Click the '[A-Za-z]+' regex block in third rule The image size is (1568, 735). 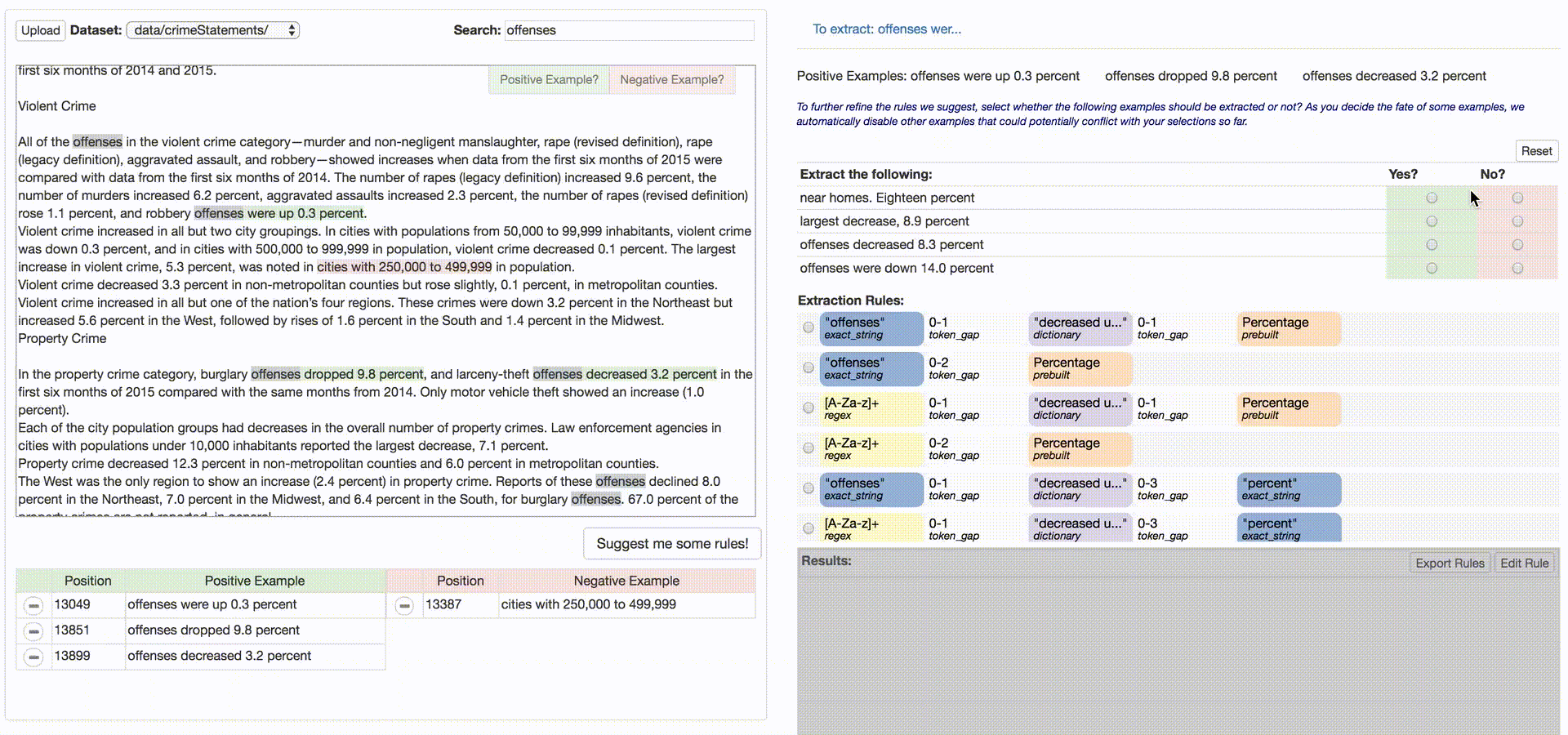pos(871,408)
